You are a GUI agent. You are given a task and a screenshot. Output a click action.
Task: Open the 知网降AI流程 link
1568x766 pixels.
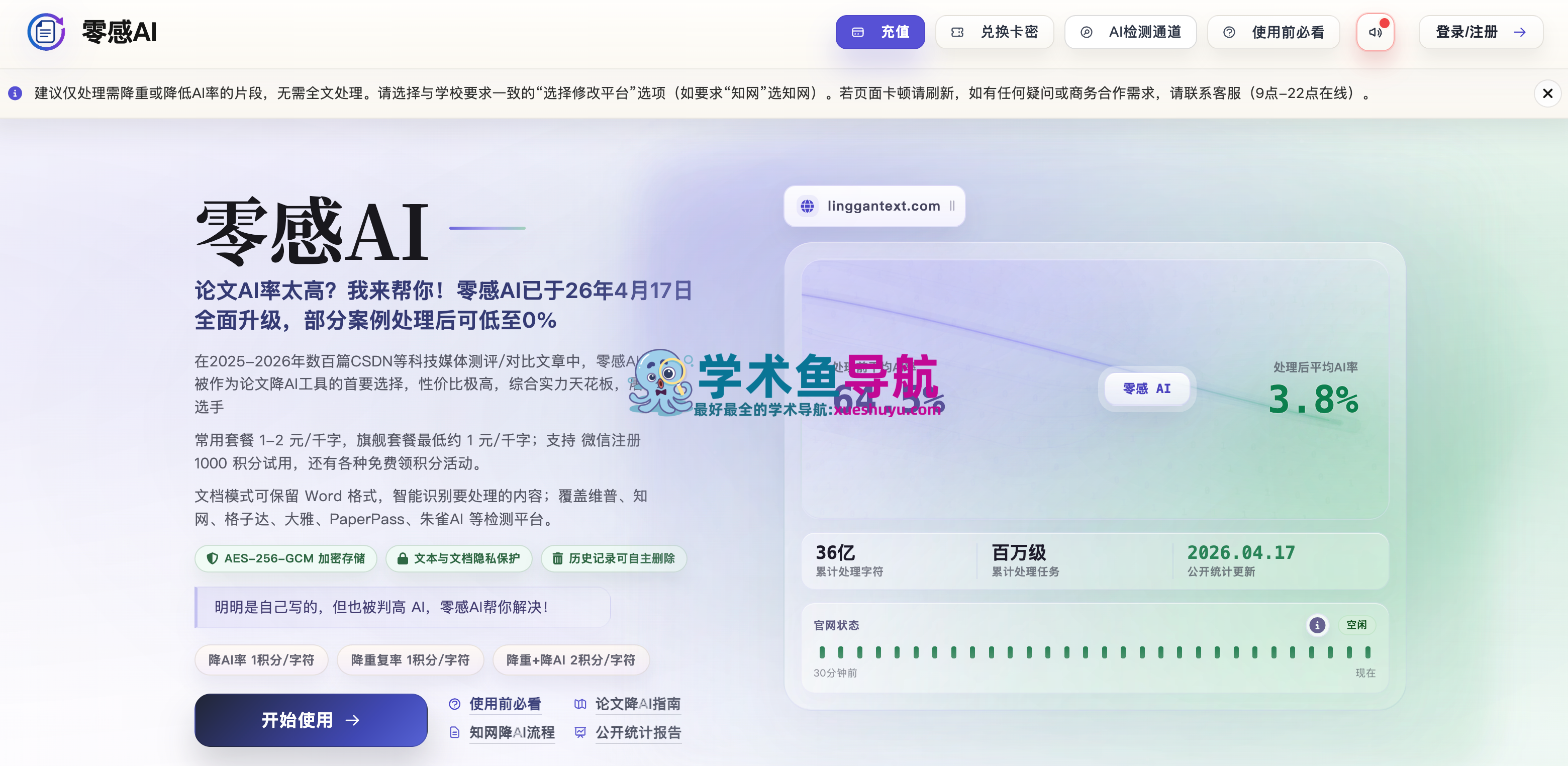pyautogui.click(x=511, y=732)
